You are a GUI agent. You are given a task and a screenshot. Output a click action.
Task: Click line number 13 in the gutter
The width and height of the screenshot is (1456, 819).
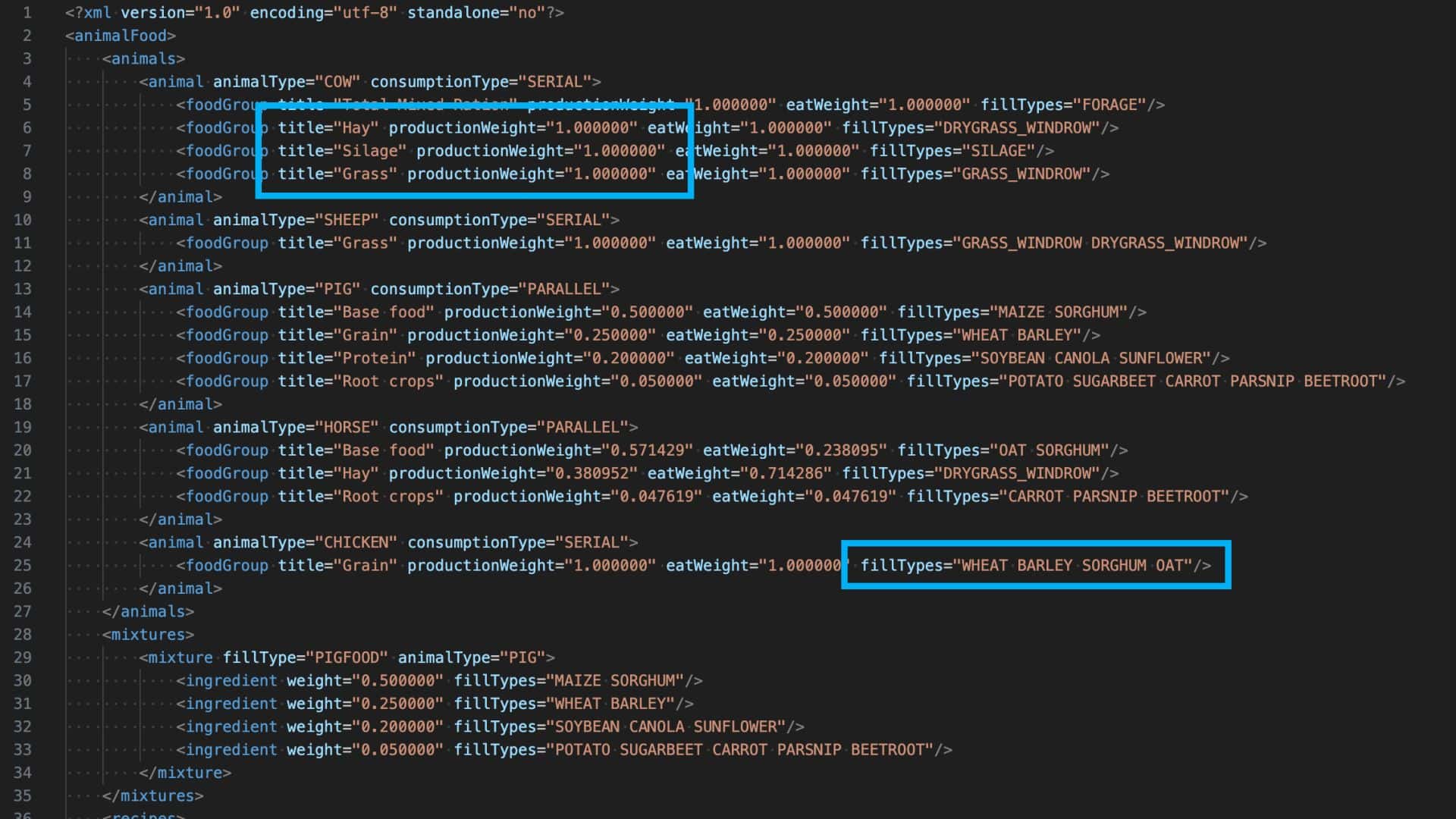tap(23, 289)
